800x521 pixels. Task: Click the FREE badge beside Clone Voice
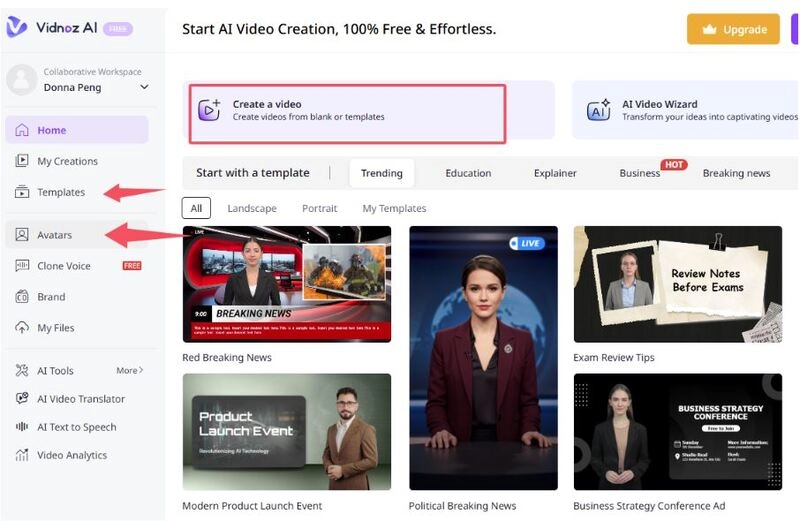click(x=132, y=266)
